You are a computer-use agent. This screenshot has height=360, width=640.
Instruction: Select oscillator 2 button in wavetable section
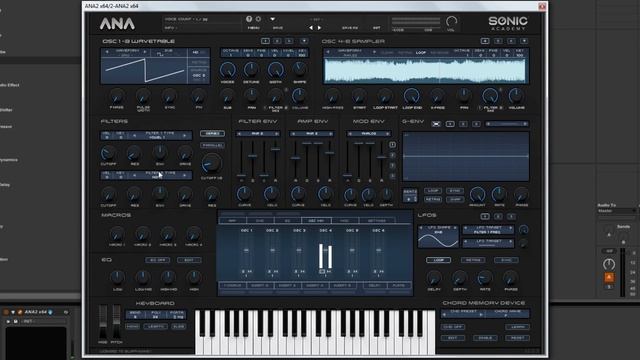(277, 41)
